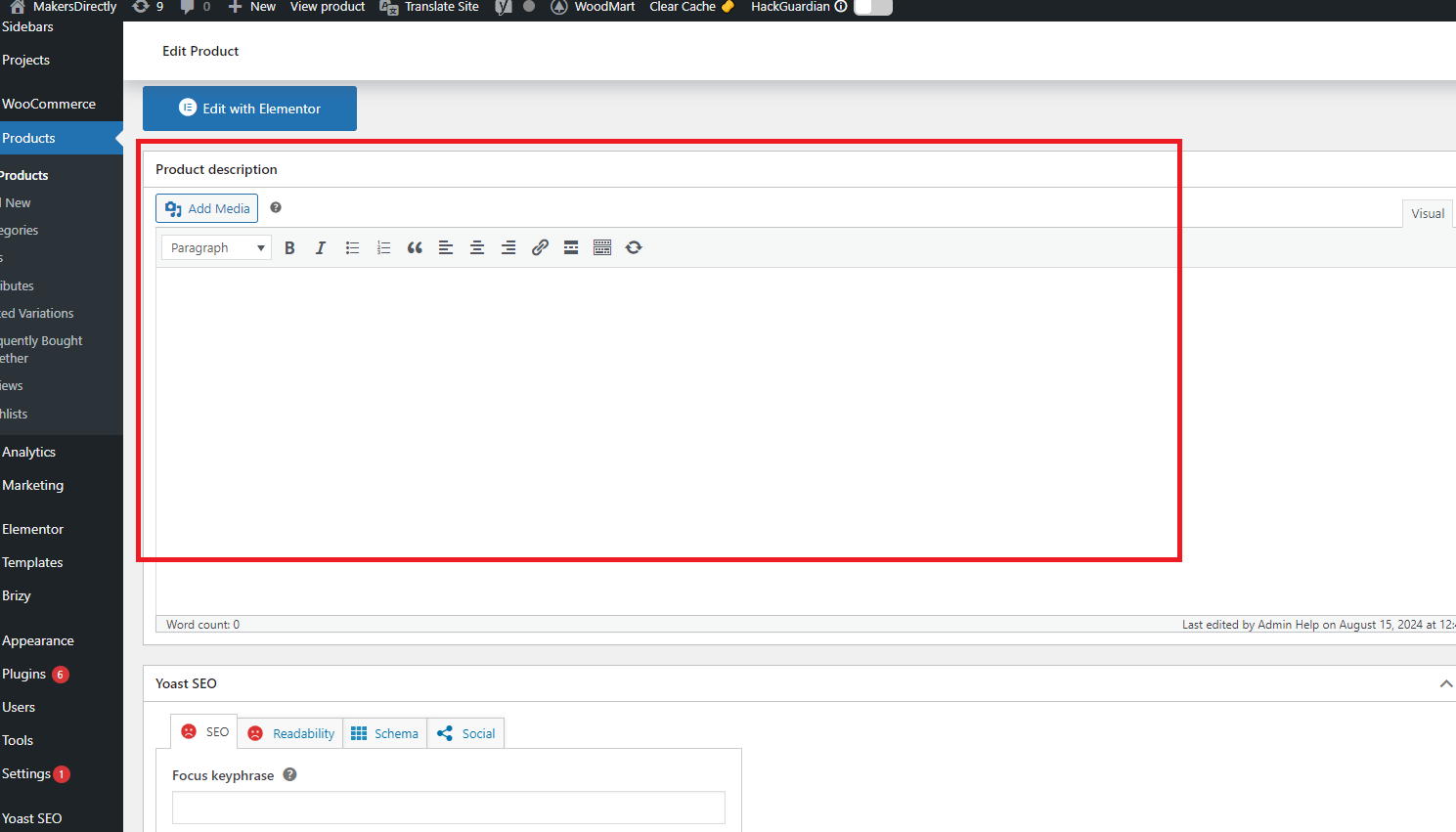Click the Word count: 0 status text
Image resolution: width=1456 pixels, height=832 pixels.
(202, 625)
